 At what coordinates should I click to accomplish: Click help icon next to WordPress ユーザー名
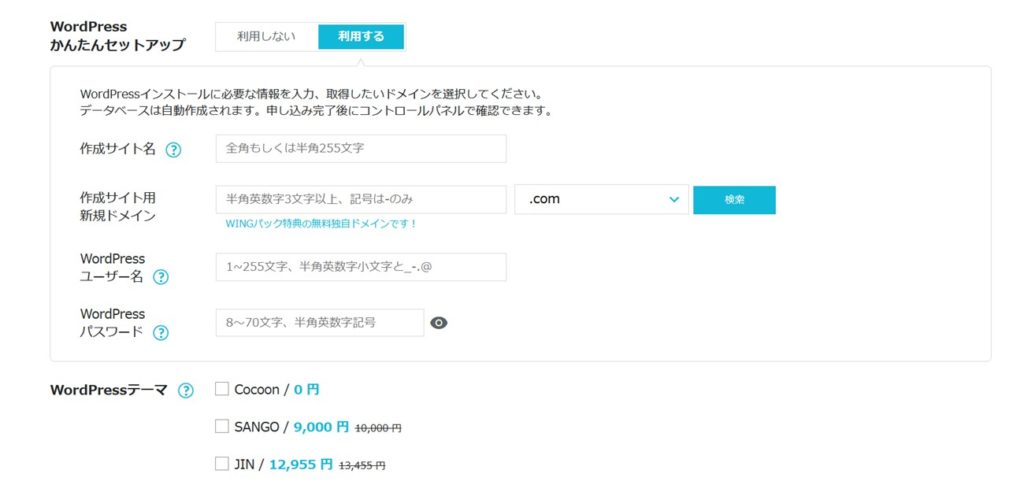[160, 277]
